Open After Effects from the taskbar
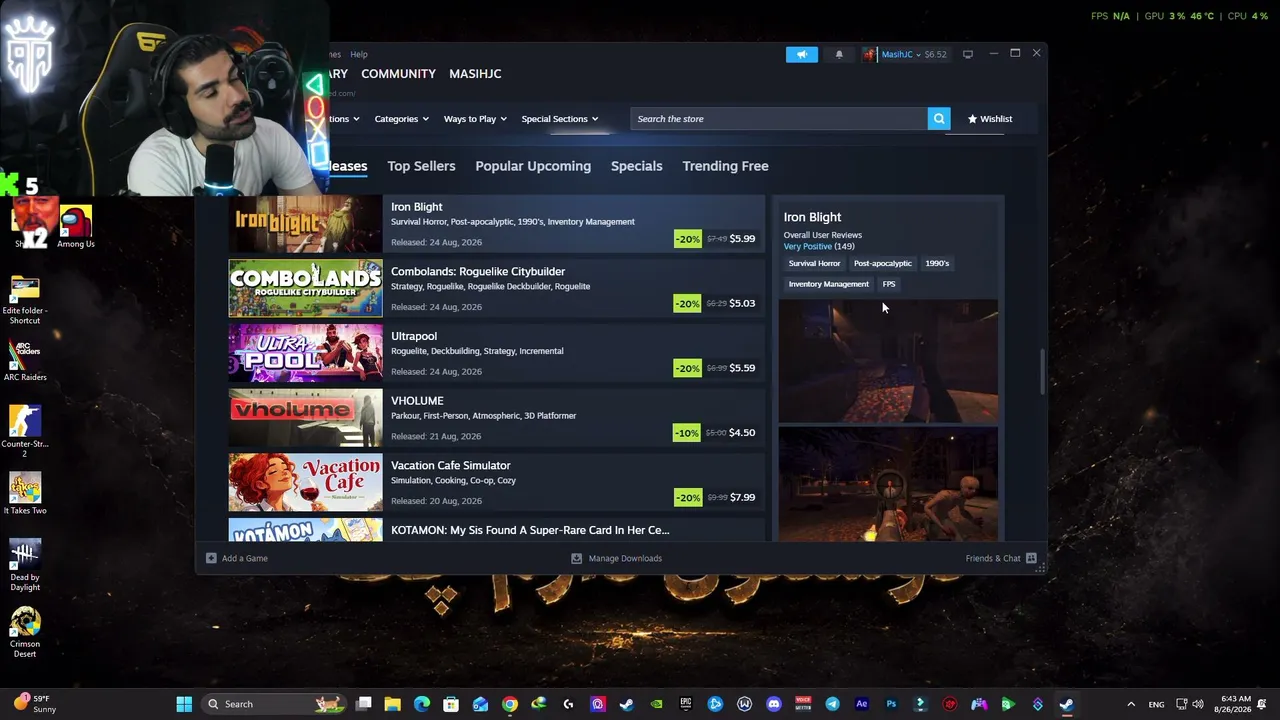 [861, 704]
